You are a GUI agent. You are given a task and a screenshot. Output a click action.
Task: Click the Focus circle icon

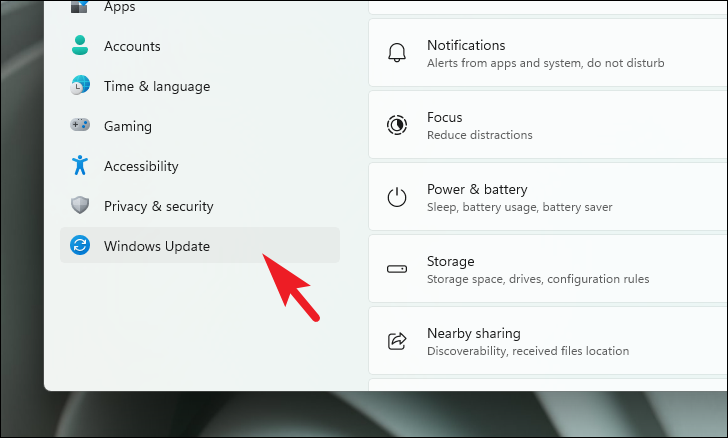(397, 125)
